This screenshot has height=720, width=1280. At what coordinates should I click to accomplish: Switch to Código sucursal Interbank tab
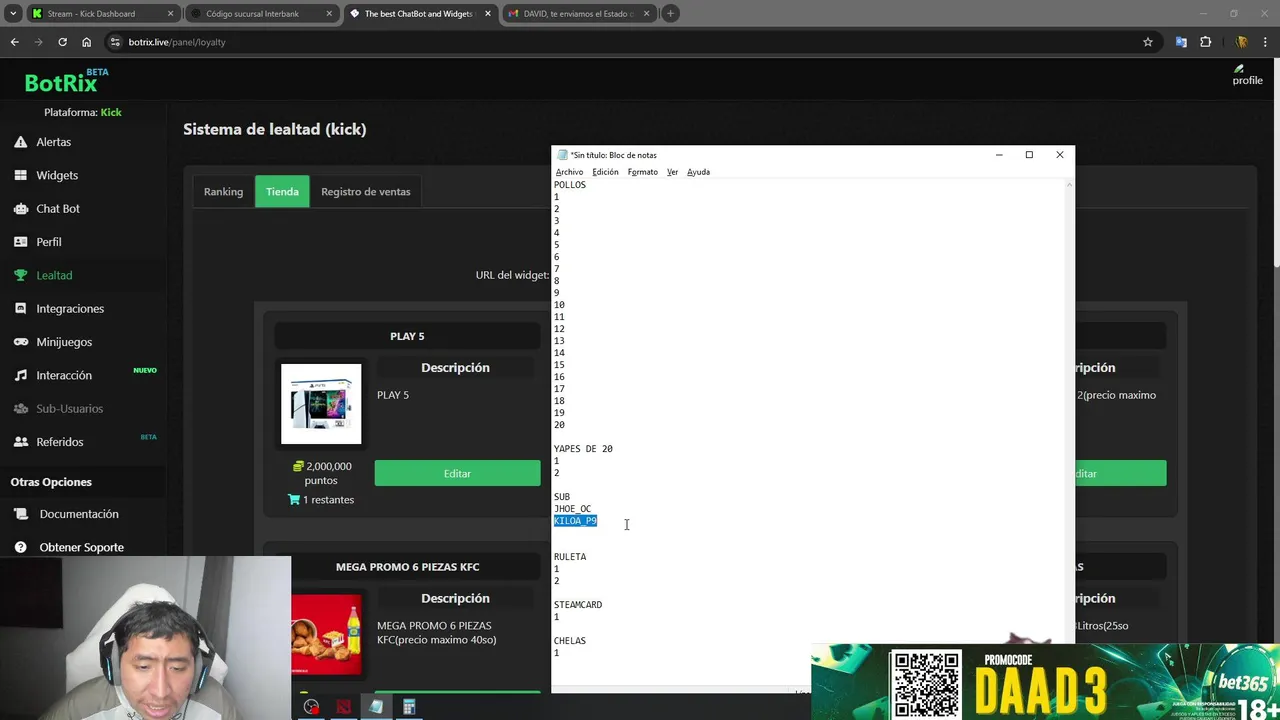point(260,14)
